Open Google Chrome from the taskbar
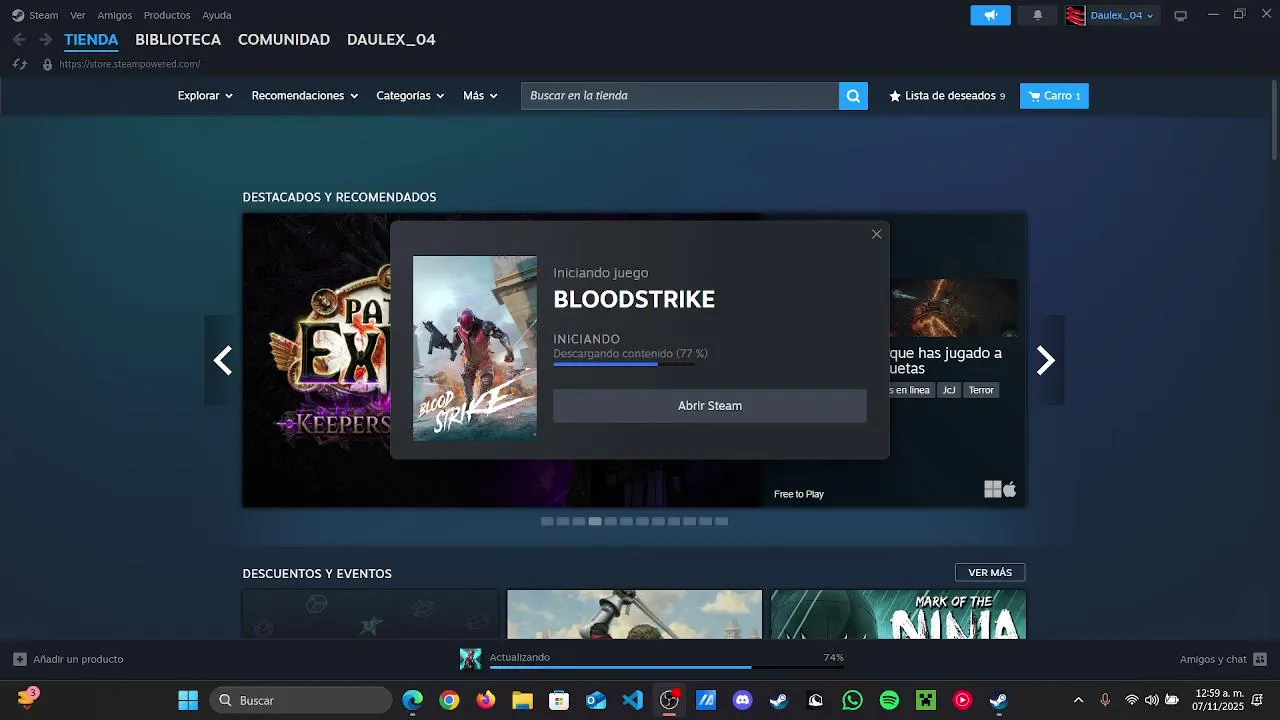Viewport: 1280px width, 720px height. click(449, 700)
